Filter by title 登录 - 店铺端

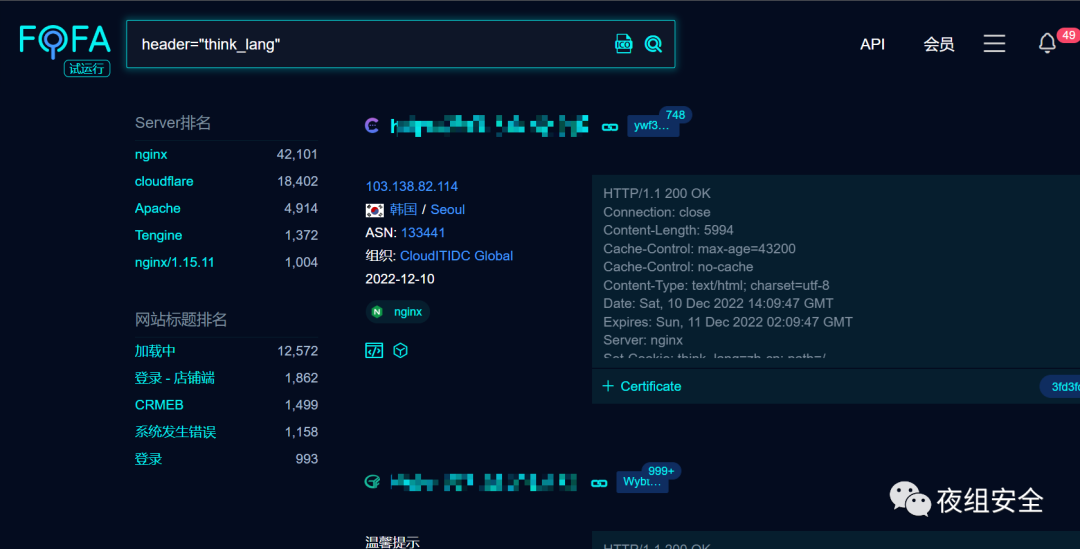tap(174, 377)
